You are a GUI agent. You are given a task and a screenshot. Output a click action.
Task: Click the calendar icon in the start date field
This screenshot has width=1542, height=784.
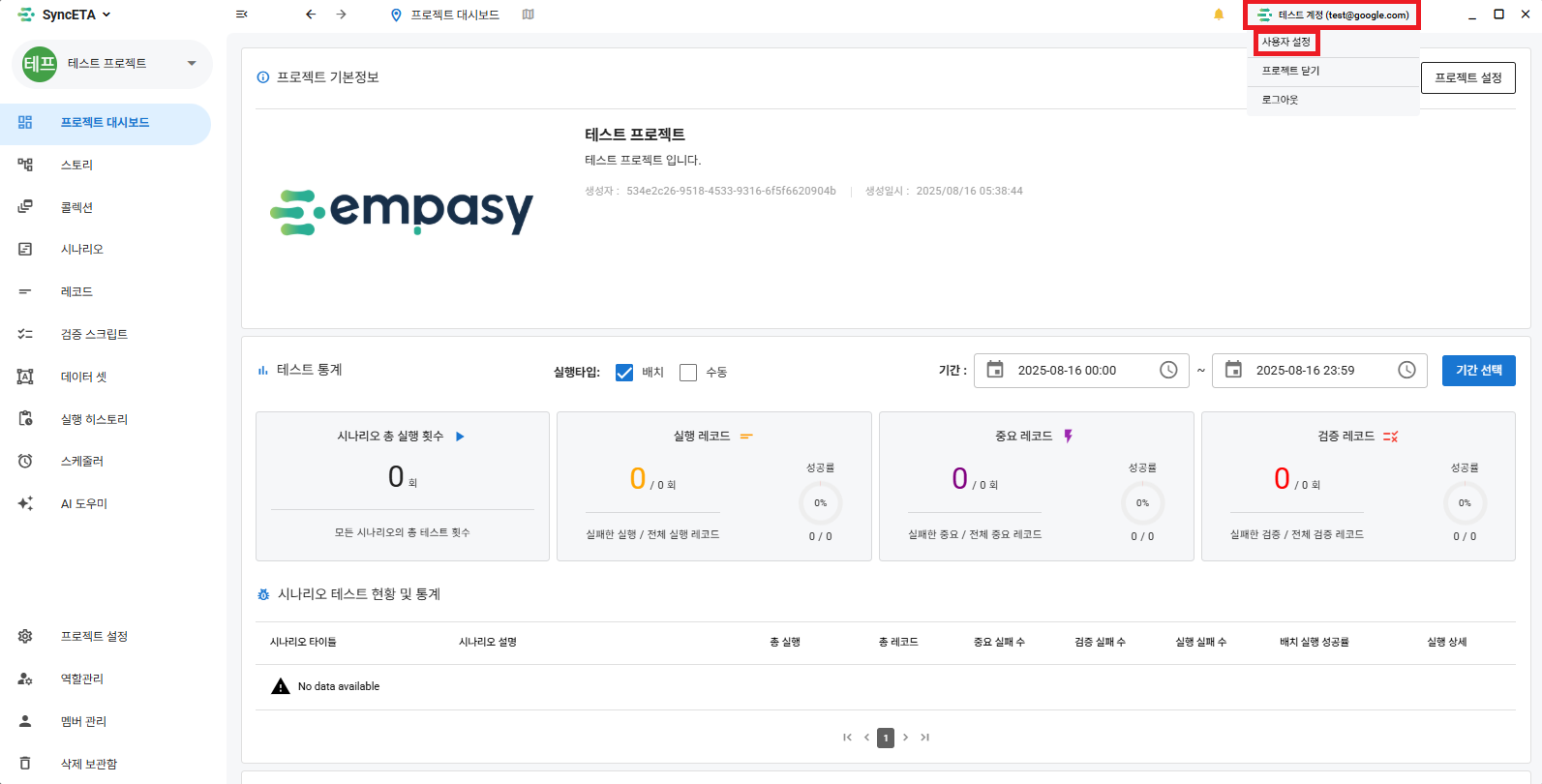(995, 370)
